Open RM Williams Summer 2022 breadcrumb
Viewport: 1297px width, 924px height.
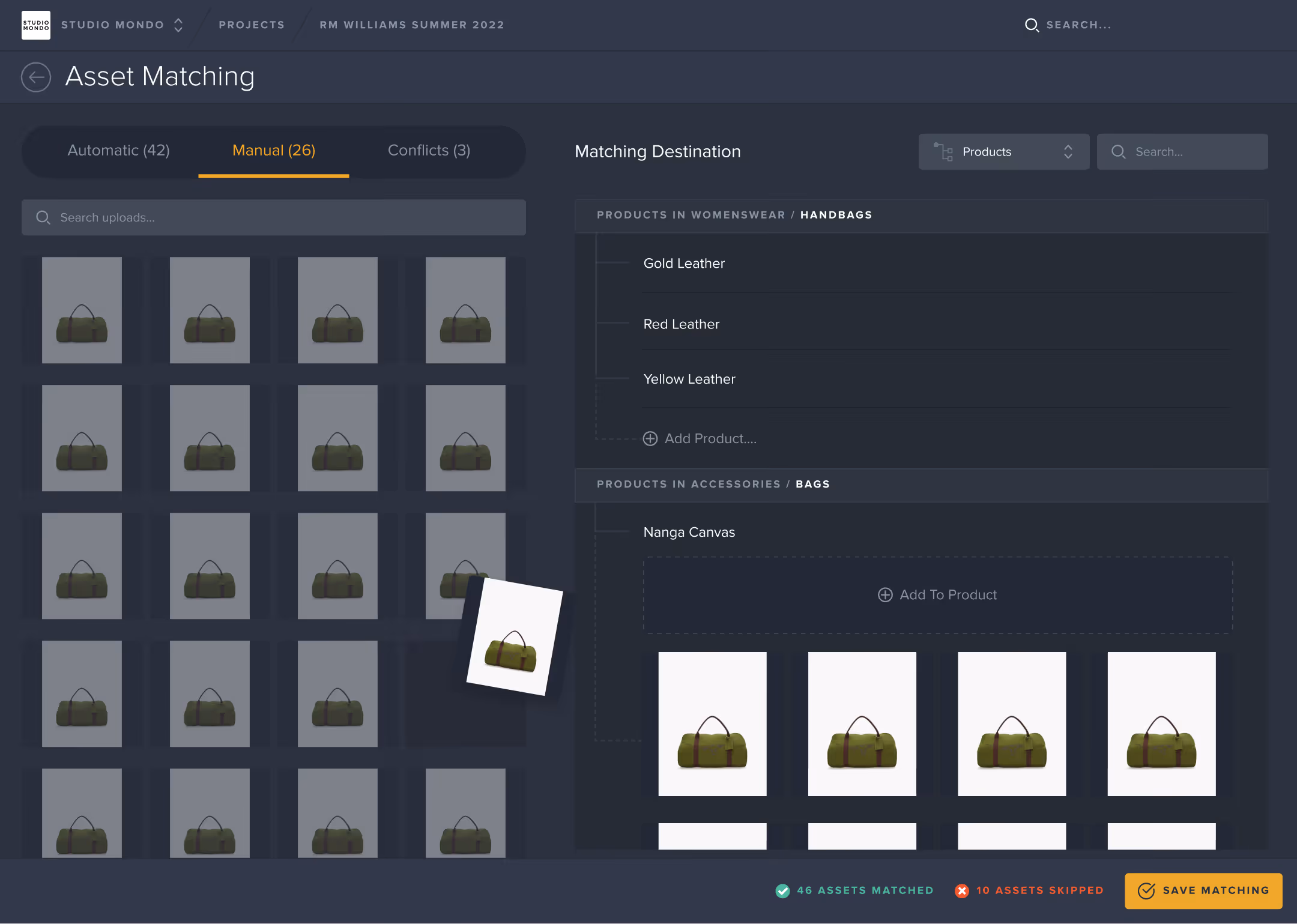pos(412,25)
